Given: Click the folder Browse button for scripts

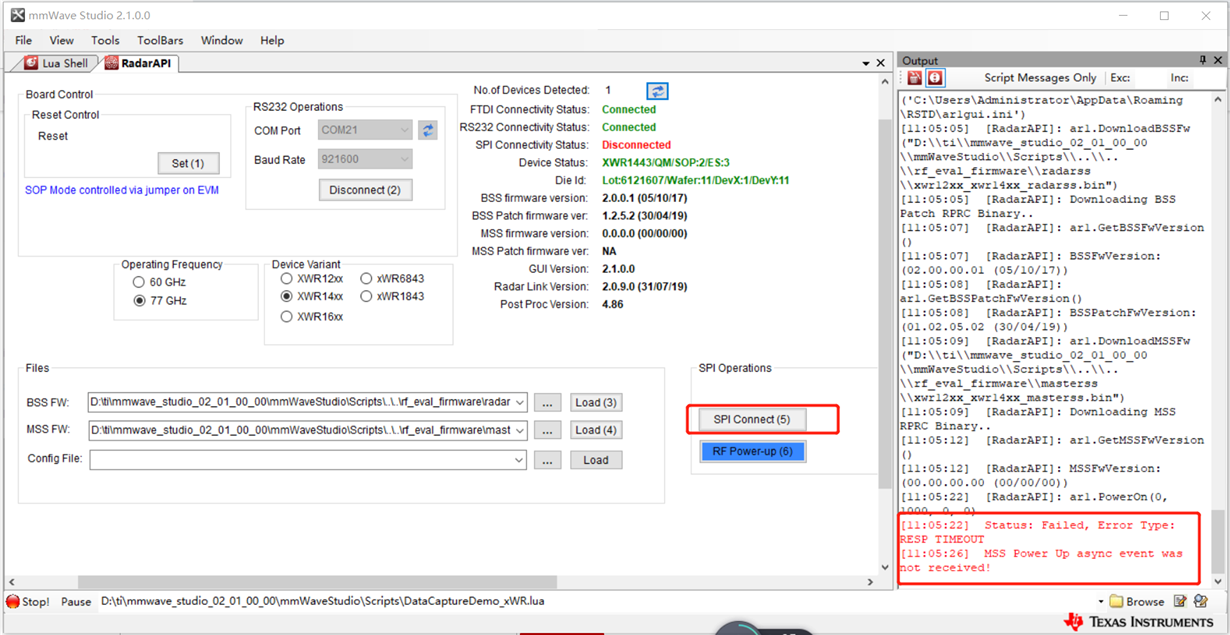Looking at the screenshot, I should pyautogui.click(x=1138, y=602).
